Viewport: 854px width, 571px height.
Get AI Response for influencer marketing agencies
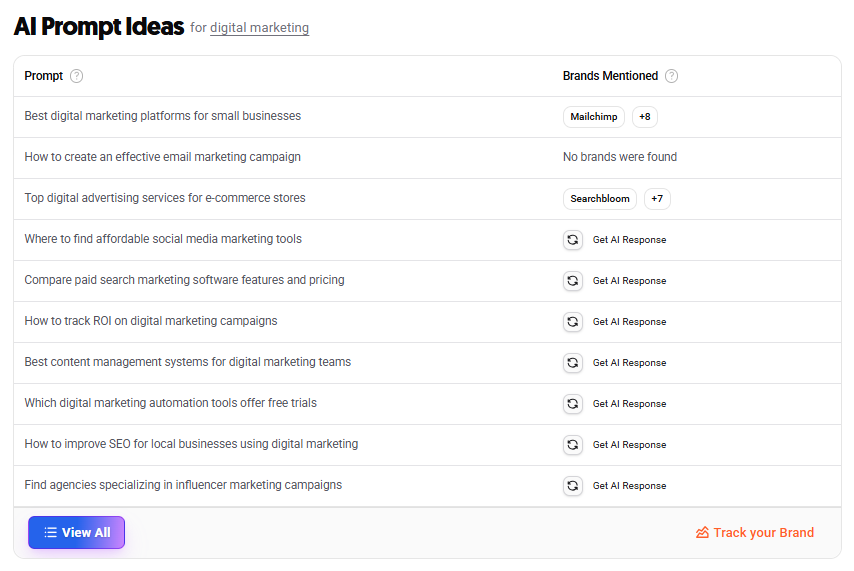(x=629, y=486)
